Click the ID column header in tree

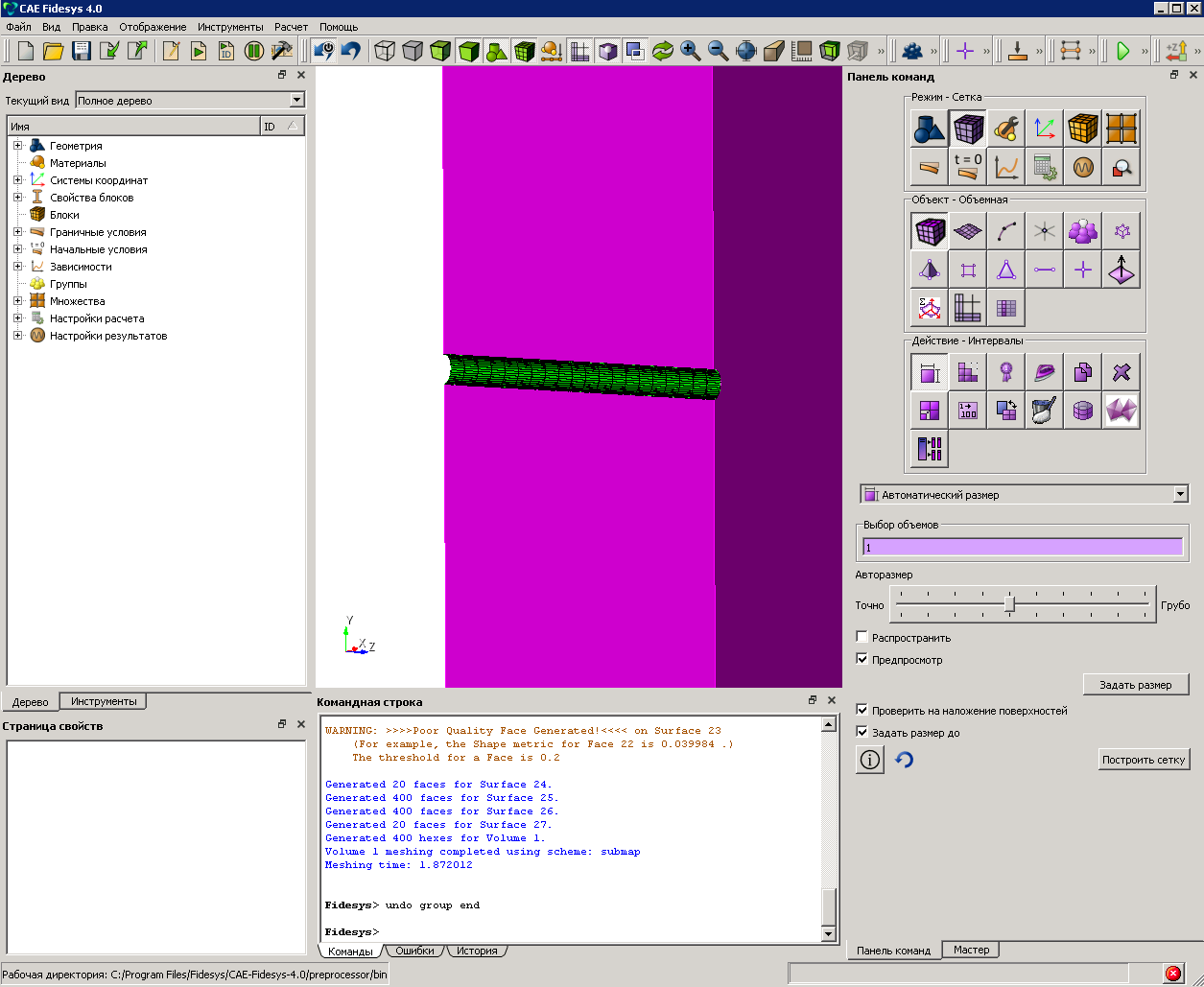point(282,127)
